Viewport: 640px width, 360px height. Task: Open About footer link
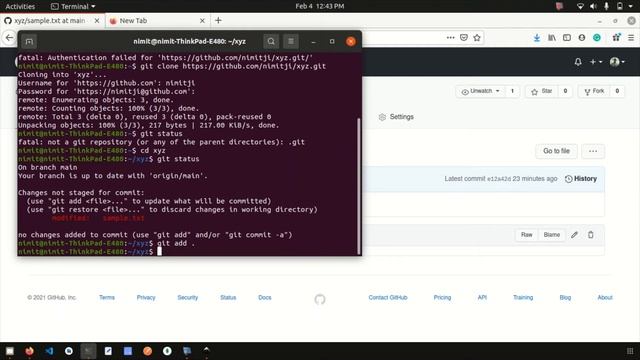[605, 298]
